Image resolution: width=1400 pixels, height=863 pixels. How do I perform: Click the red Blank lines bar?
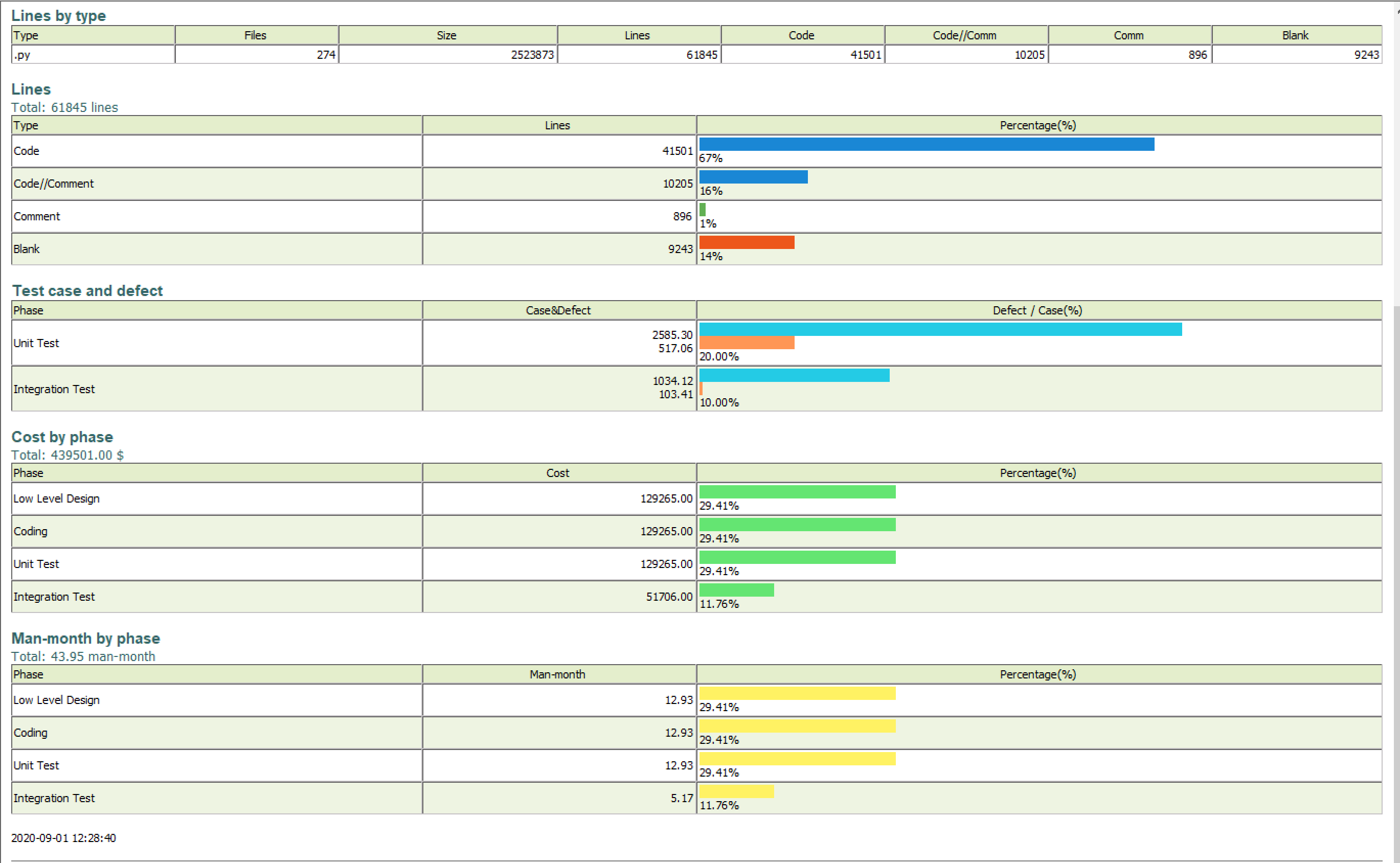pos(746,242)
